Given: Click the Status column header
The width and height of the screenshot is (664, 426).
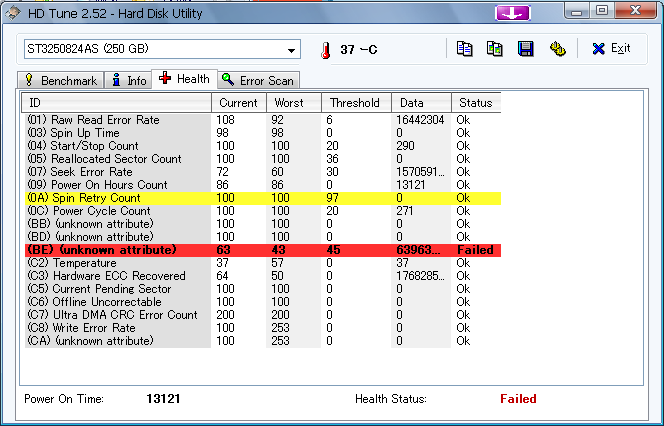Looking at the screenshot, I should point(476,102).
